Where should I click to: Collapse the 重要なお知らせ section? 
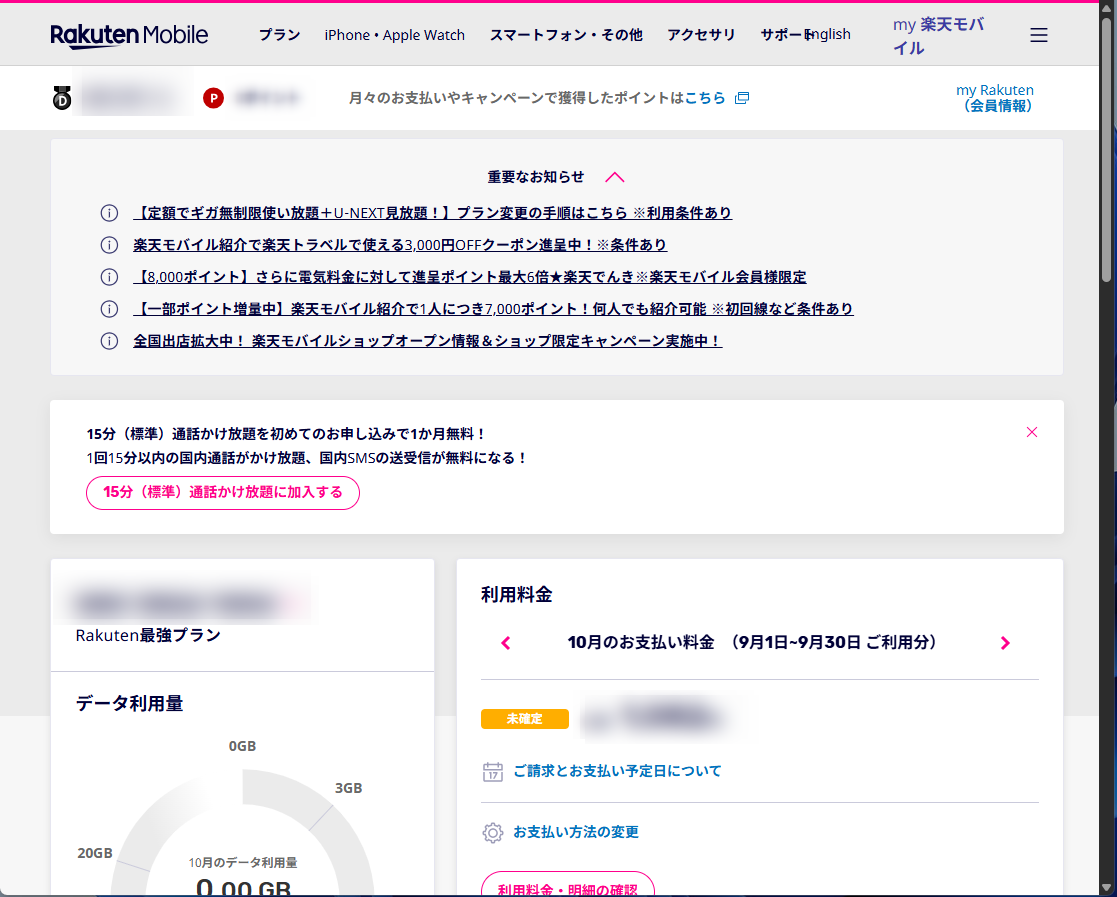click(x=614, y=177)
